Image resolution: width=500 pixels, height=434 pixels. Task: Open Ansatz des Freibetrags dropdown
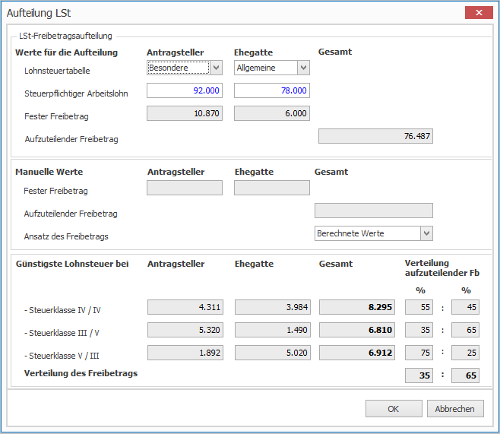click(374, 233)
